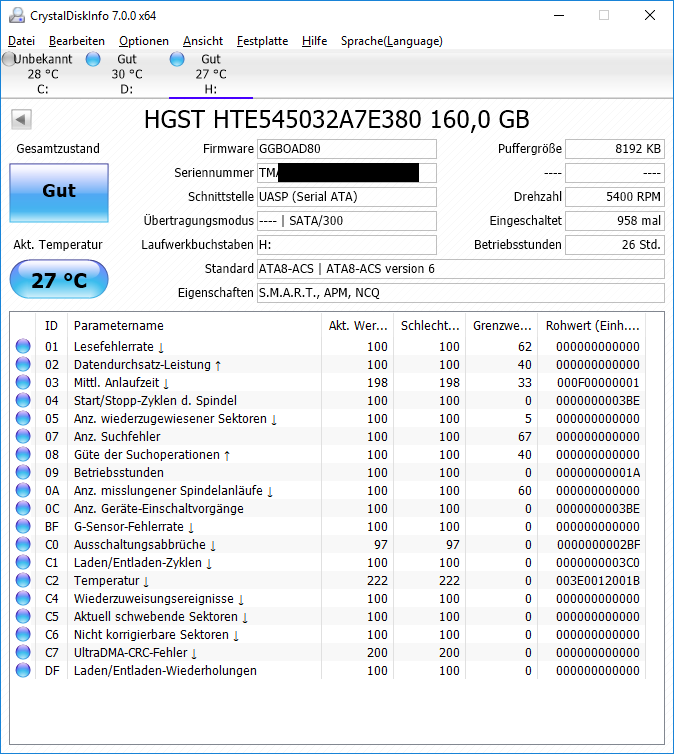Viewport: 674px width, 754px height.
Task: Click status icon for Mittl. Anlaufzeit row
Action: pyautogui.click(x=23, y=382)
